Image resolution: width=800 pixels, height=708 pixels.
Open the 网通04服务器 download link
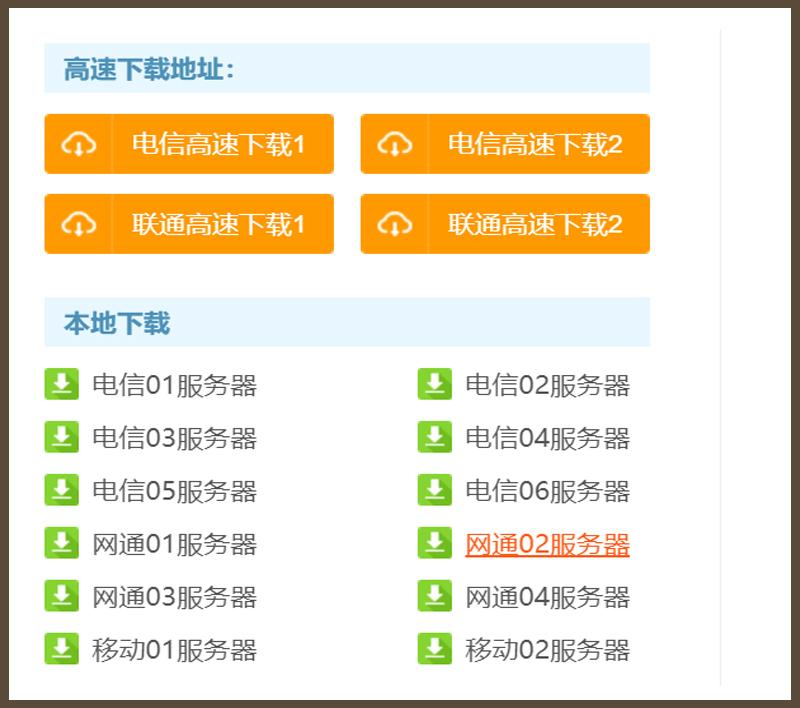pos(547,597)
